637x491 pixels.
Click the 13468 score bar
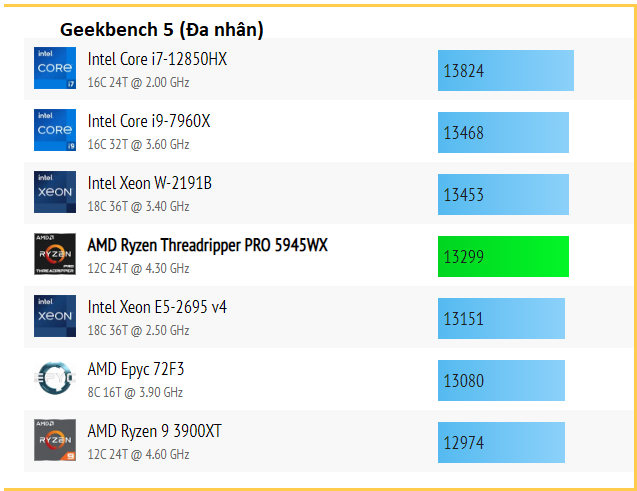coord(503,133)
